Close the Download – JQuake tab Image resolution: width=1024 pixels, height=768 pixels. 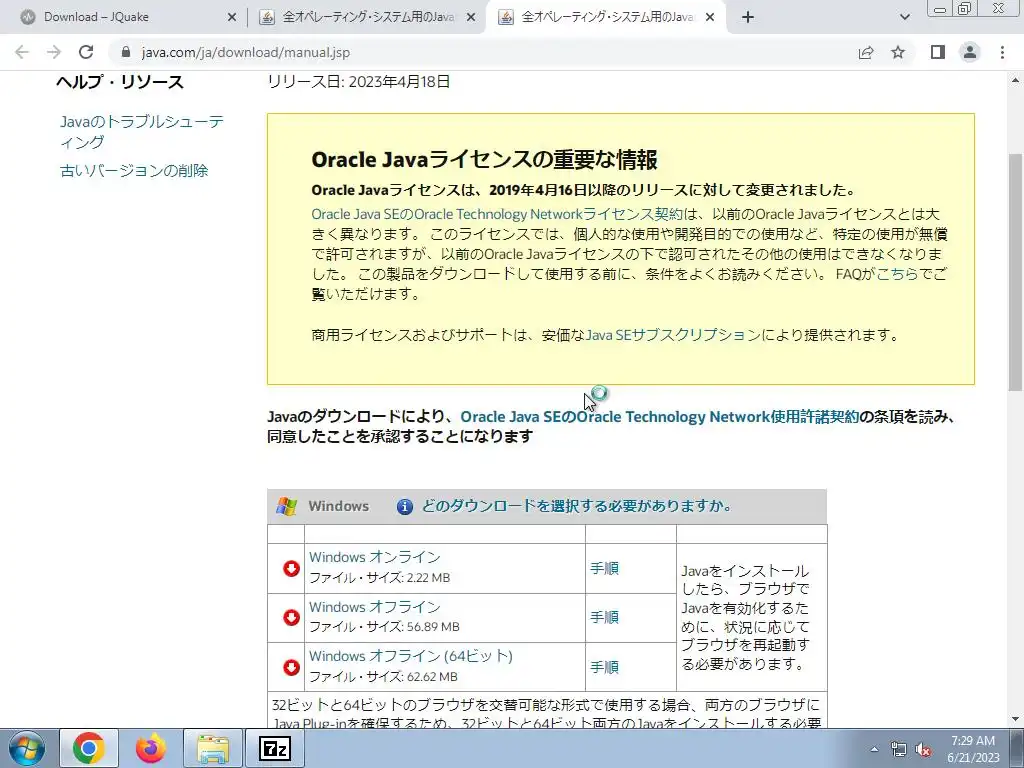point(231,18)
